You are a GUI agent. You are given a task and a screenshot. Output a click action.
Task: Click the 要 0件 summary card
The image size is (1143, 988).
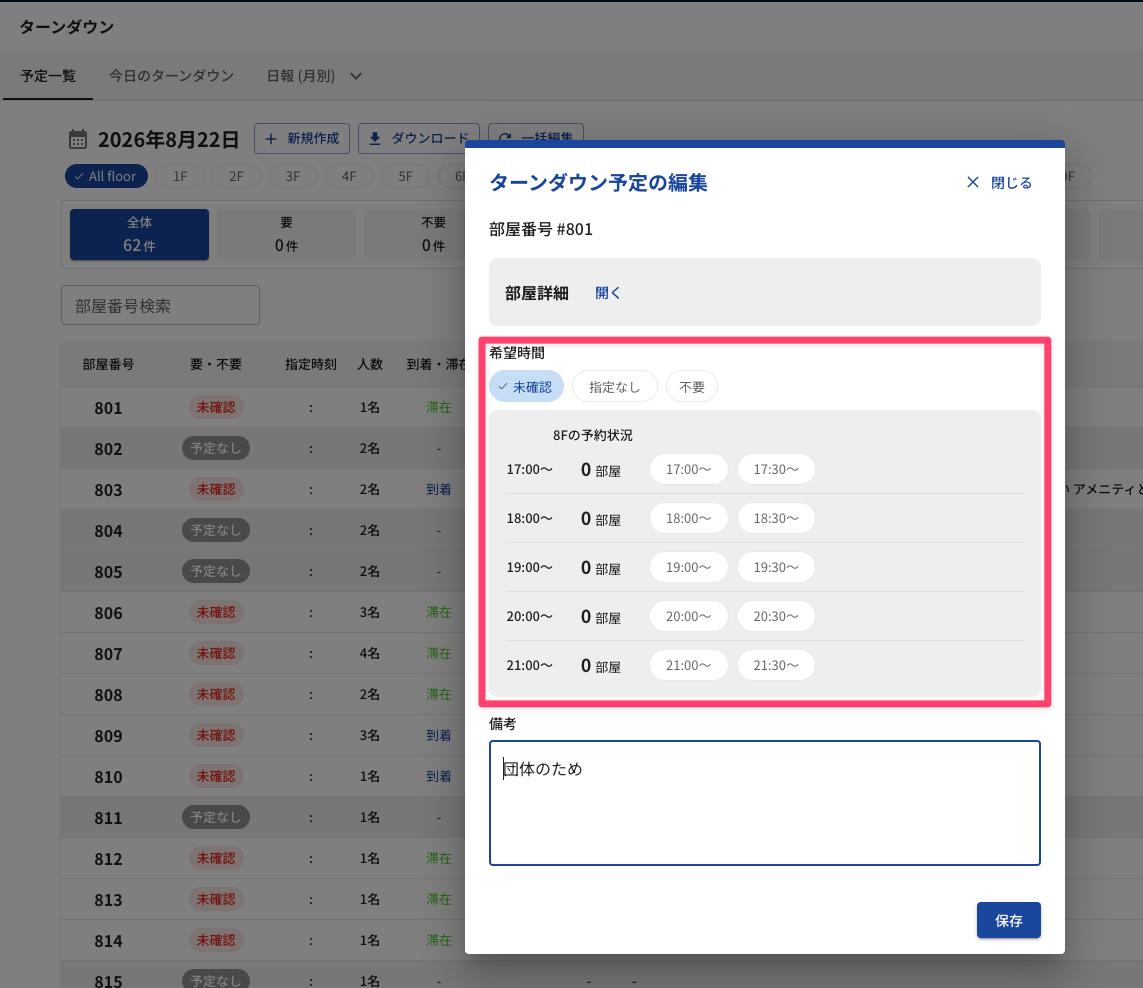coord(286,234)
